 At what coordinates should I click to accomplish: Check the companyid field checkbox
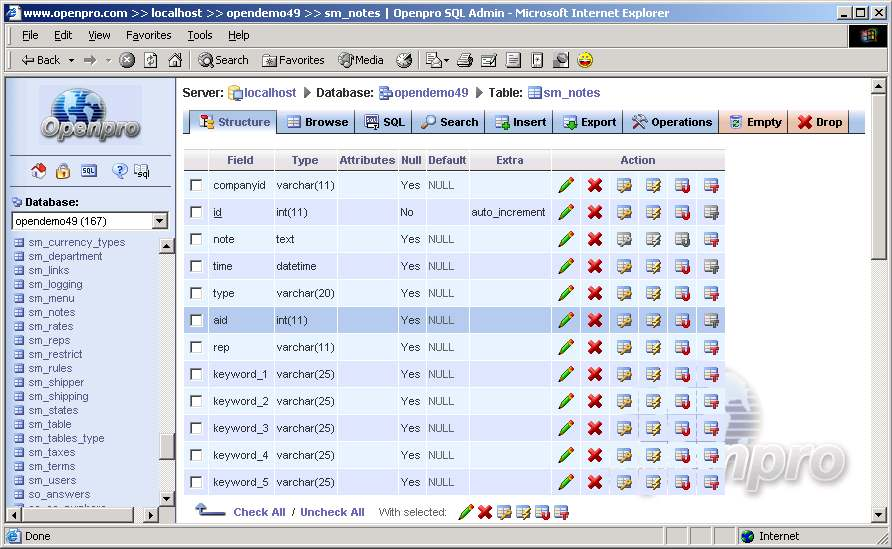[196, 185]
